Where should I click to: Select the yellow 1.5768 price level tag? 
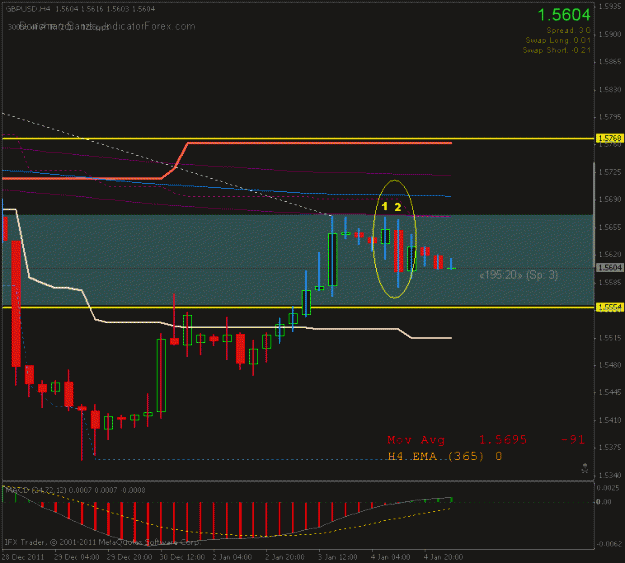click(609, 138)
